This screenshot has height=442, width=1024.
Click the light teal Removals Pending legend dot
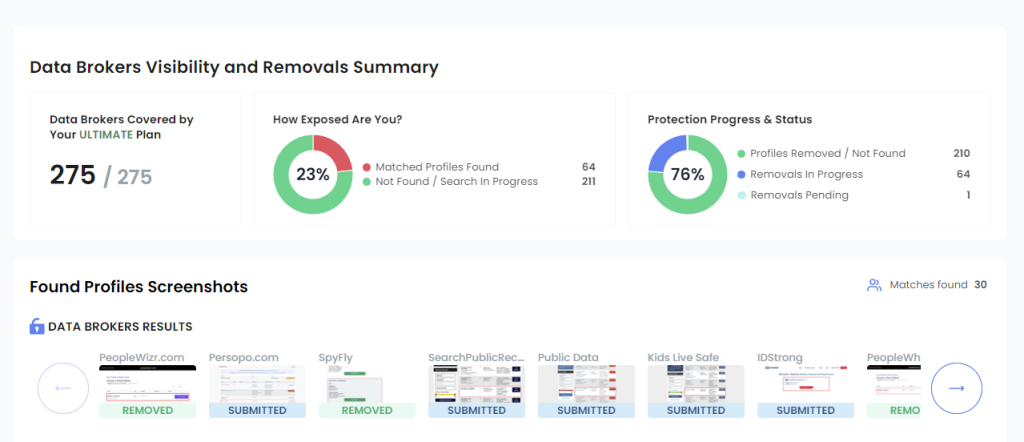click(x=741, y=195)
